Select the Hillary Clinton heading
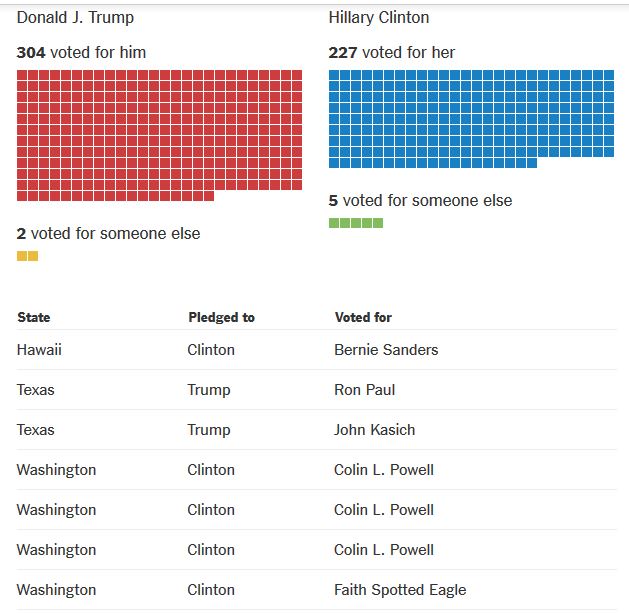629x613 pixels. tap(379, 18)
